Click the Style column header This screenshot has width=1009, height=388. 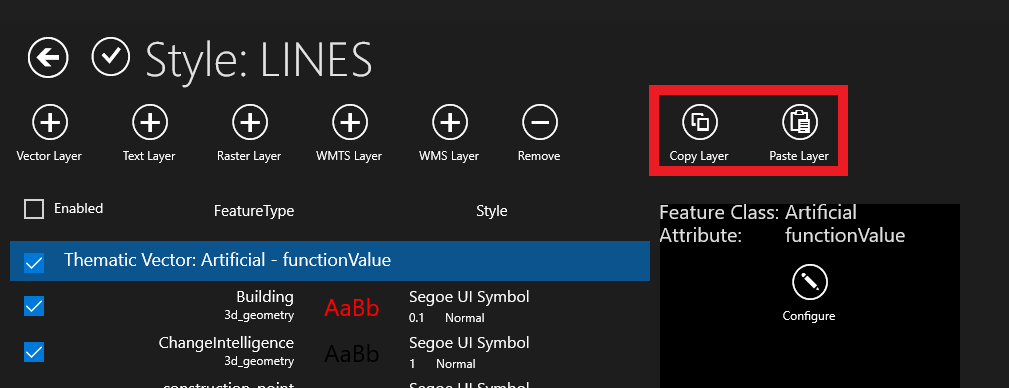[492, 210]
